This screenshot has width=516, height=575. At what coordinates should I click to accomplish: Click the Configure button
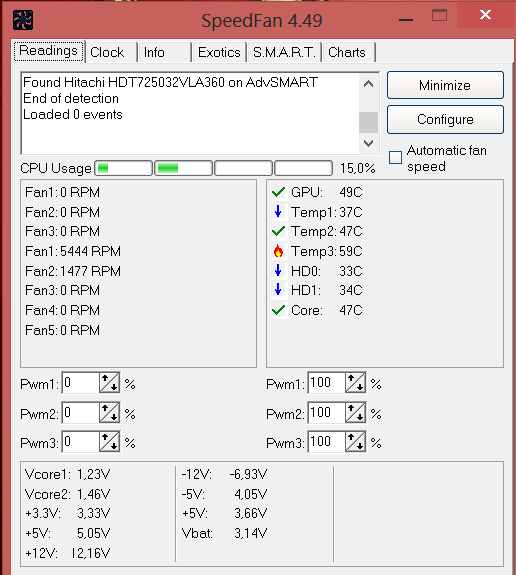tap(445, 120)
